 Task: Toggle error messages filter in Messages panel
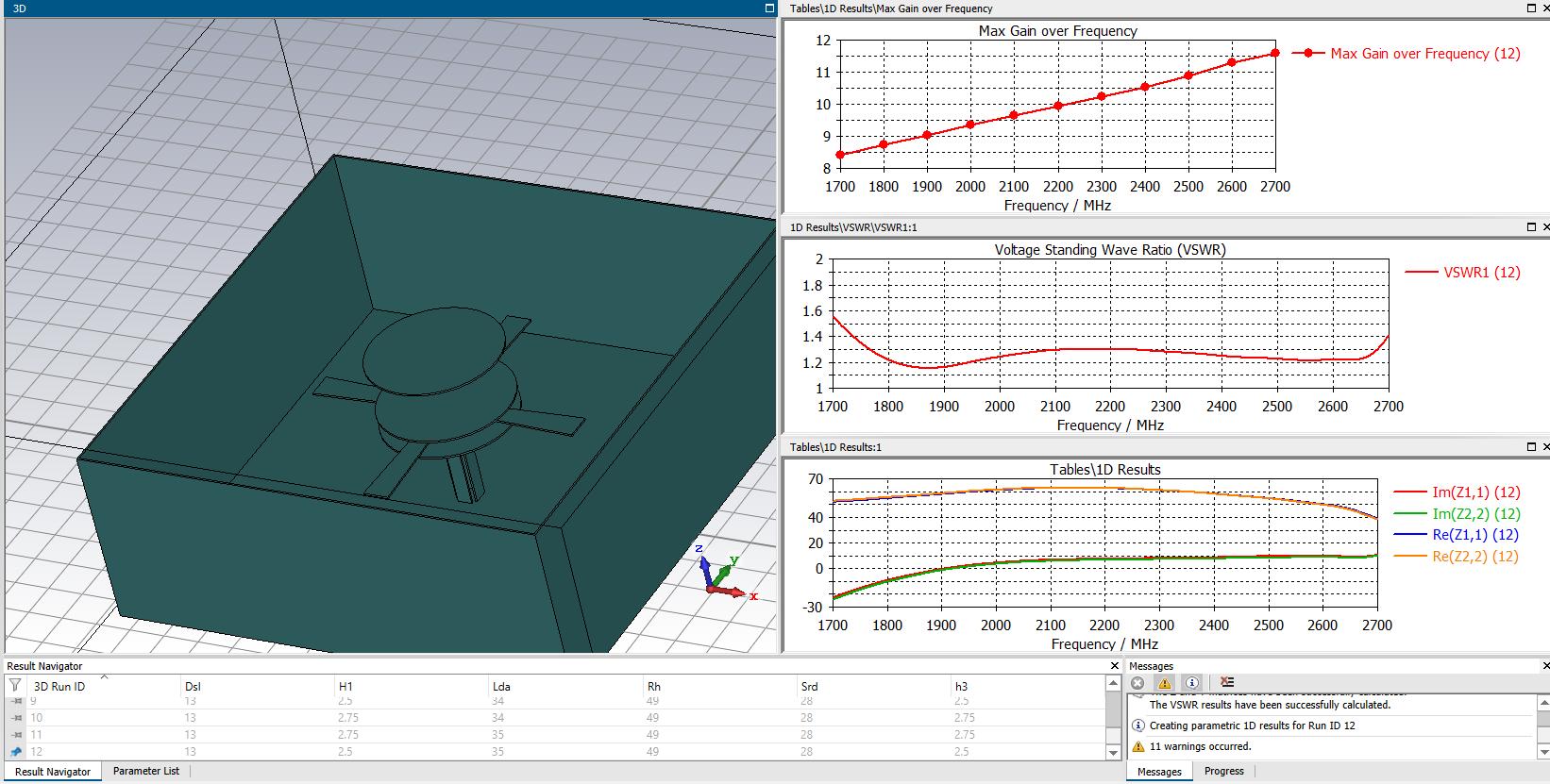click(x=1137, y=683)
